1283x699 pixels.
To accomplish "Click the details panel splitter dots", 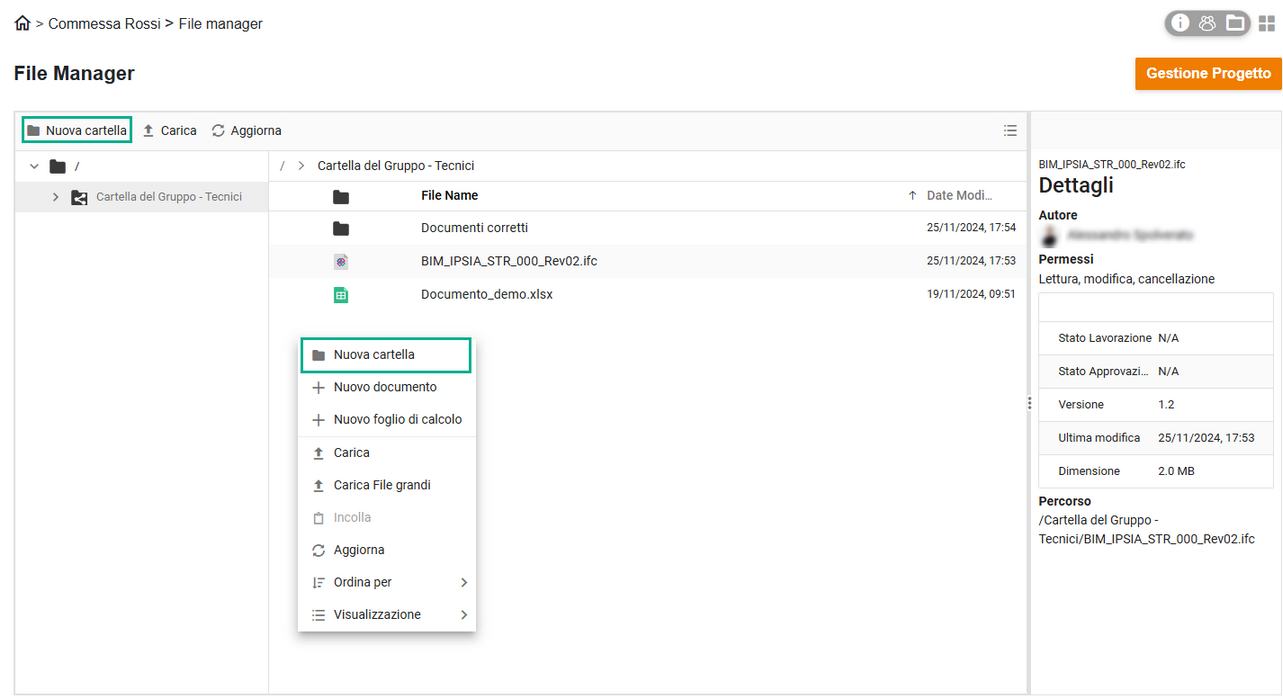I will [1028, 403].
